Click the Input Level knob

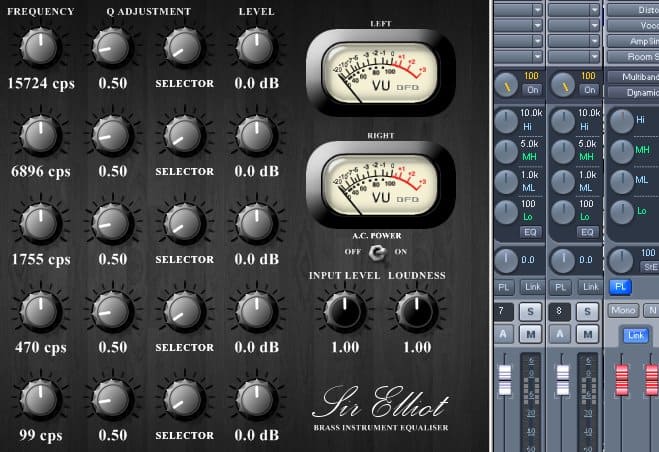click(x=343, y=312)
